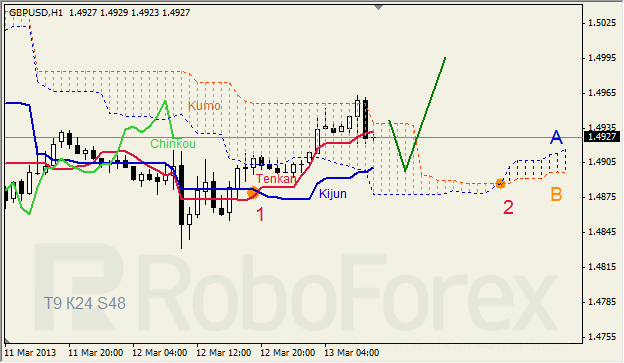Click the 1.4927 current price tag
Image resolution: width=624 pixels, height=363 pixels.
[602, 137]
